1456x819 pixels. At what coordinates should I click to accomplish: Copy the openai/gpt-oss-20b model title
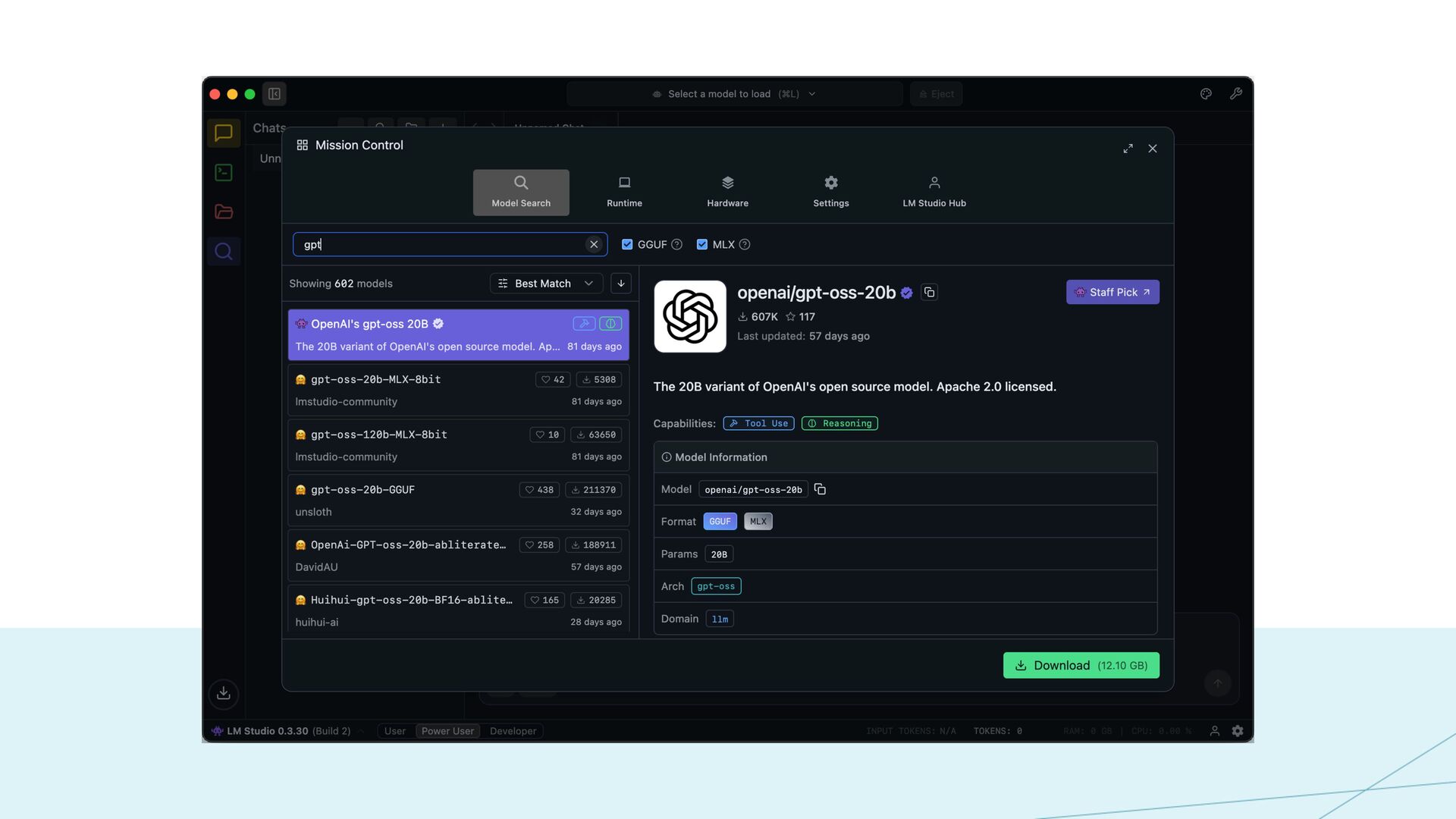coord(929,293)
